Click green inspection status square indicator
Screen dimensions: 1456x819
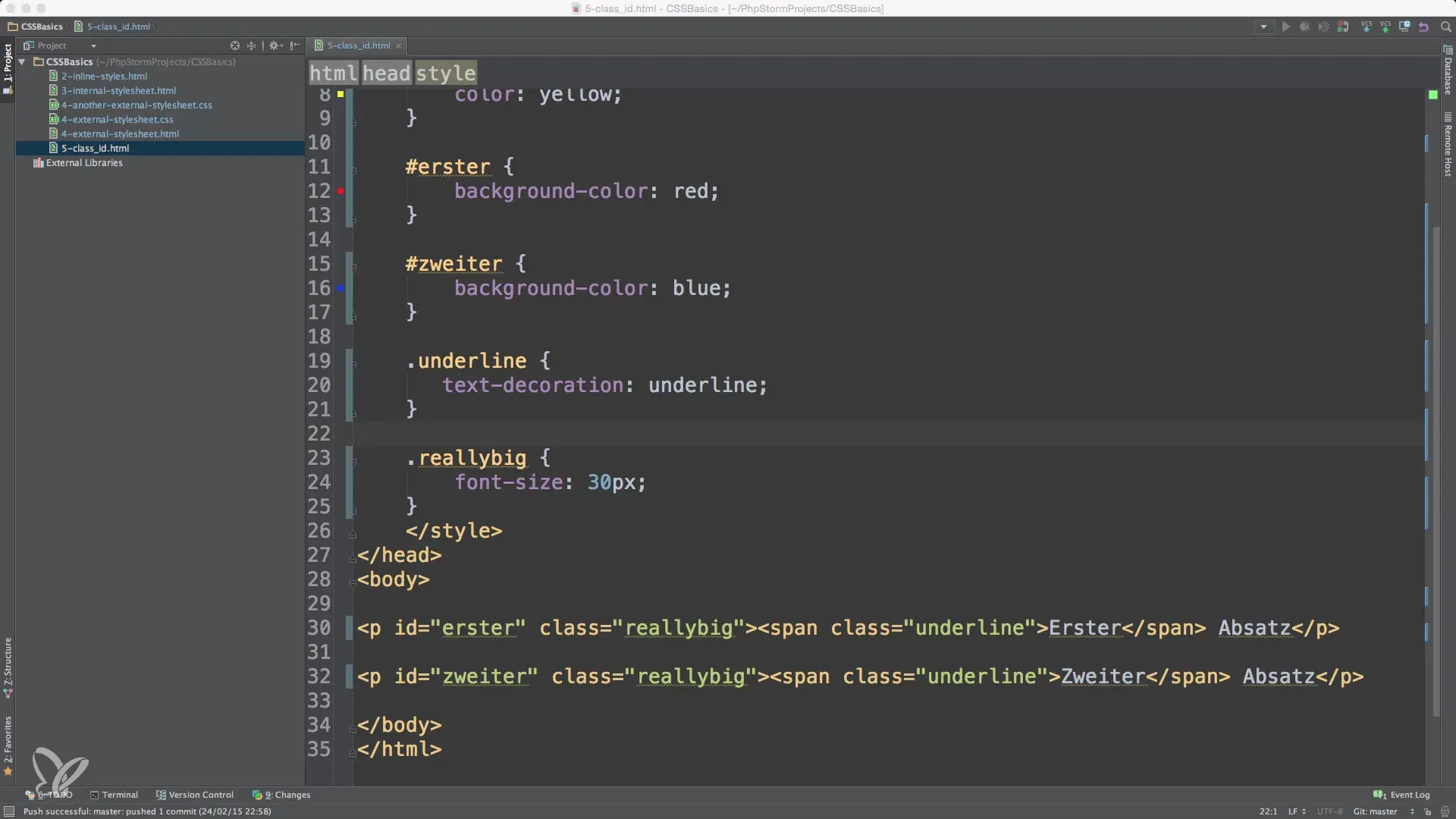(1433, 95)
